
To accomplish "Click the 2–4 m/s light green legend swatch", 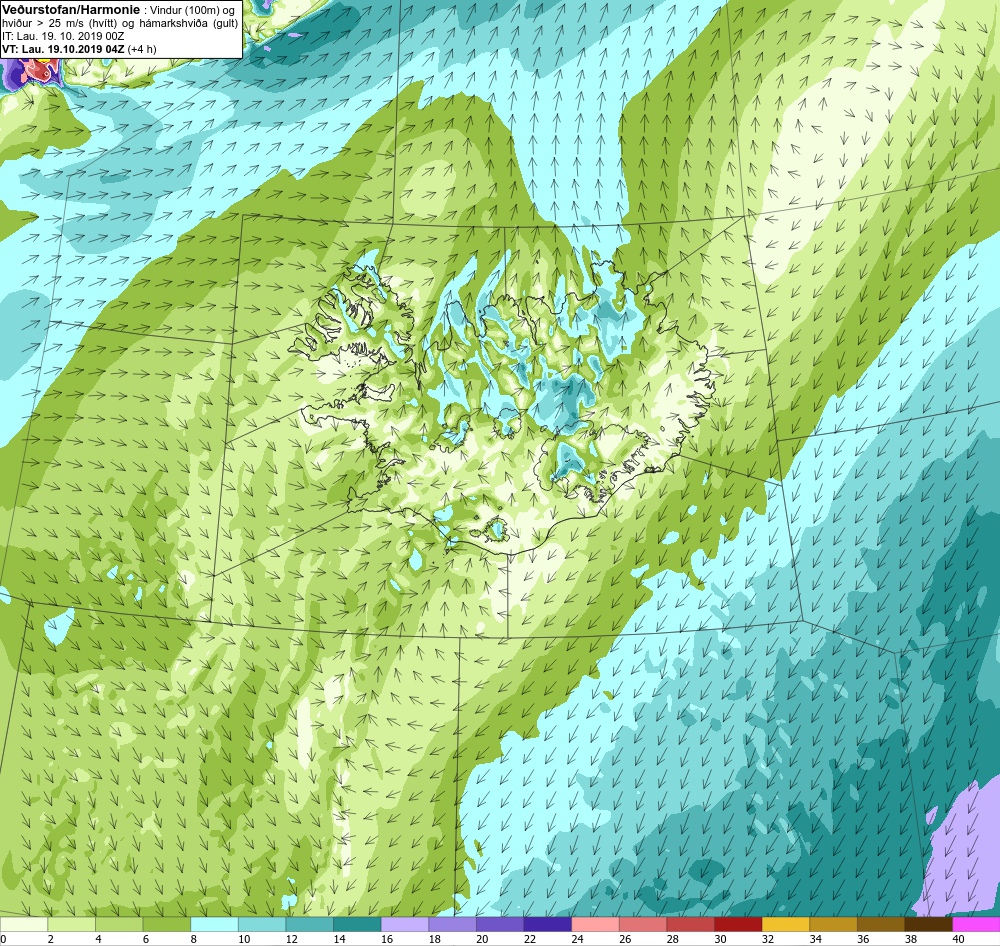I will 71,924.
